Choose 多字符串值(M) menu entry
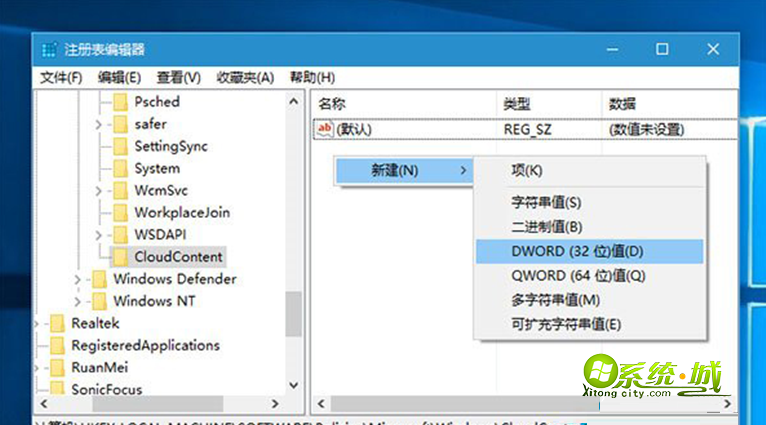The width and height of the screenshot is (766, 425). (590, 300)
